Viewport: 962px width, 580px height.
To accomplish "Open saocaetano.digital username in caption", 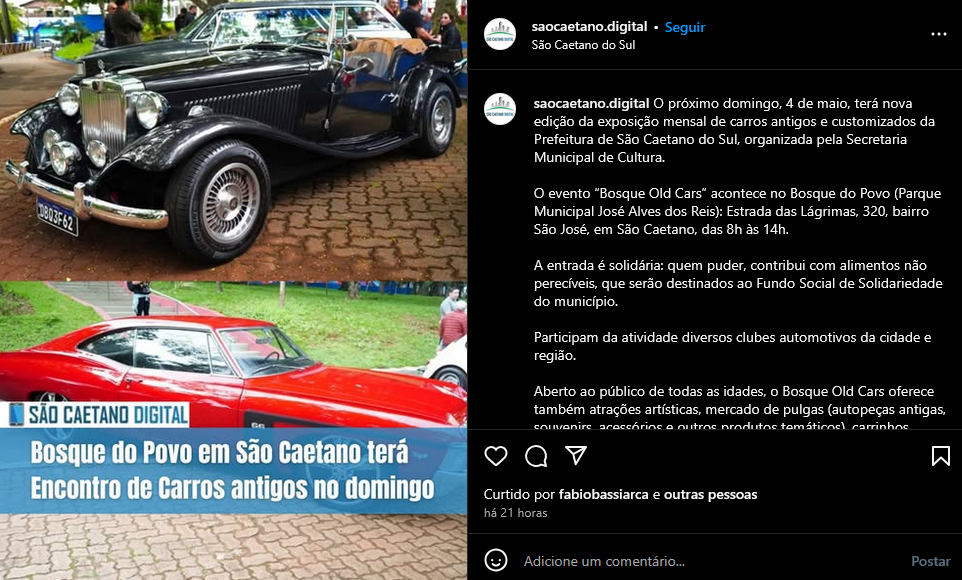I will tap(591, 103).
